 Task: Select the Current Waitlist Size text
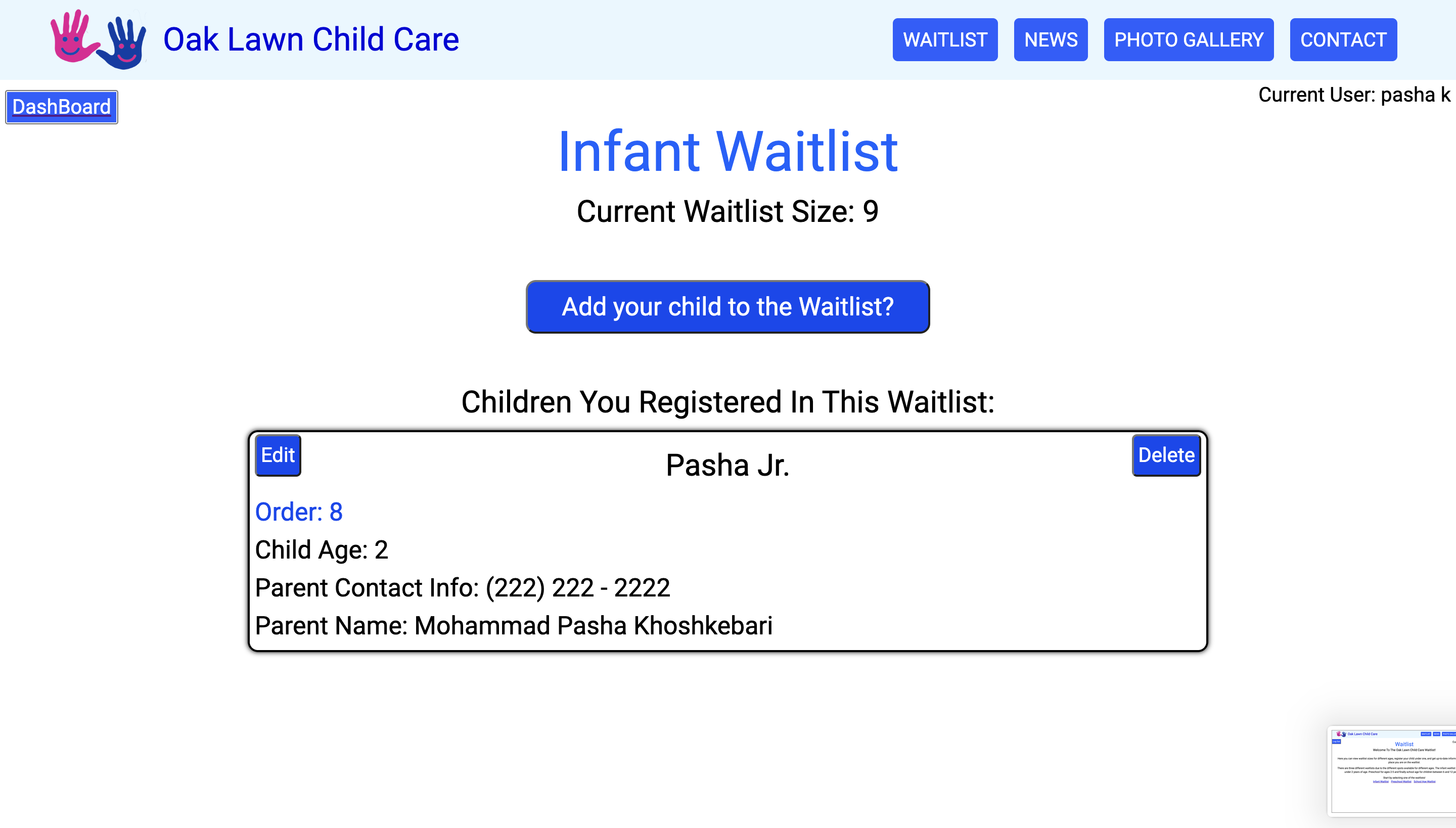pos(727,211)
